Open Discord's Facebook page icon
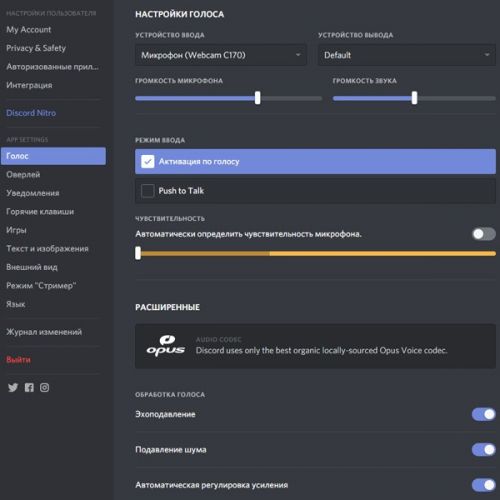500x500 pixels. (x=29, y=387)
